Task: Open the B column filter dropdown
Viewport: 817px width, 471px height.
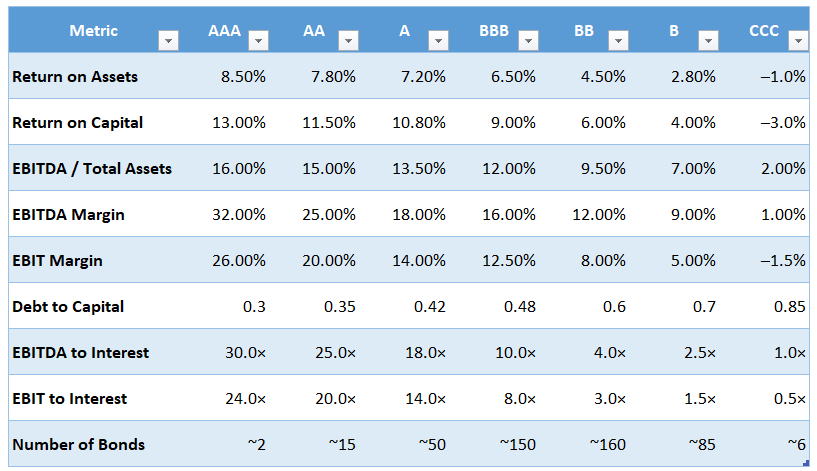Action: (708, 41)
